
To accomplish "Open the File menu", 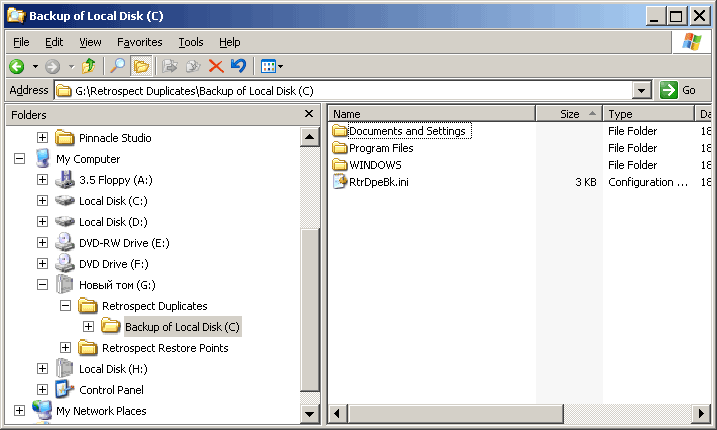I will [x=21, y=42].
